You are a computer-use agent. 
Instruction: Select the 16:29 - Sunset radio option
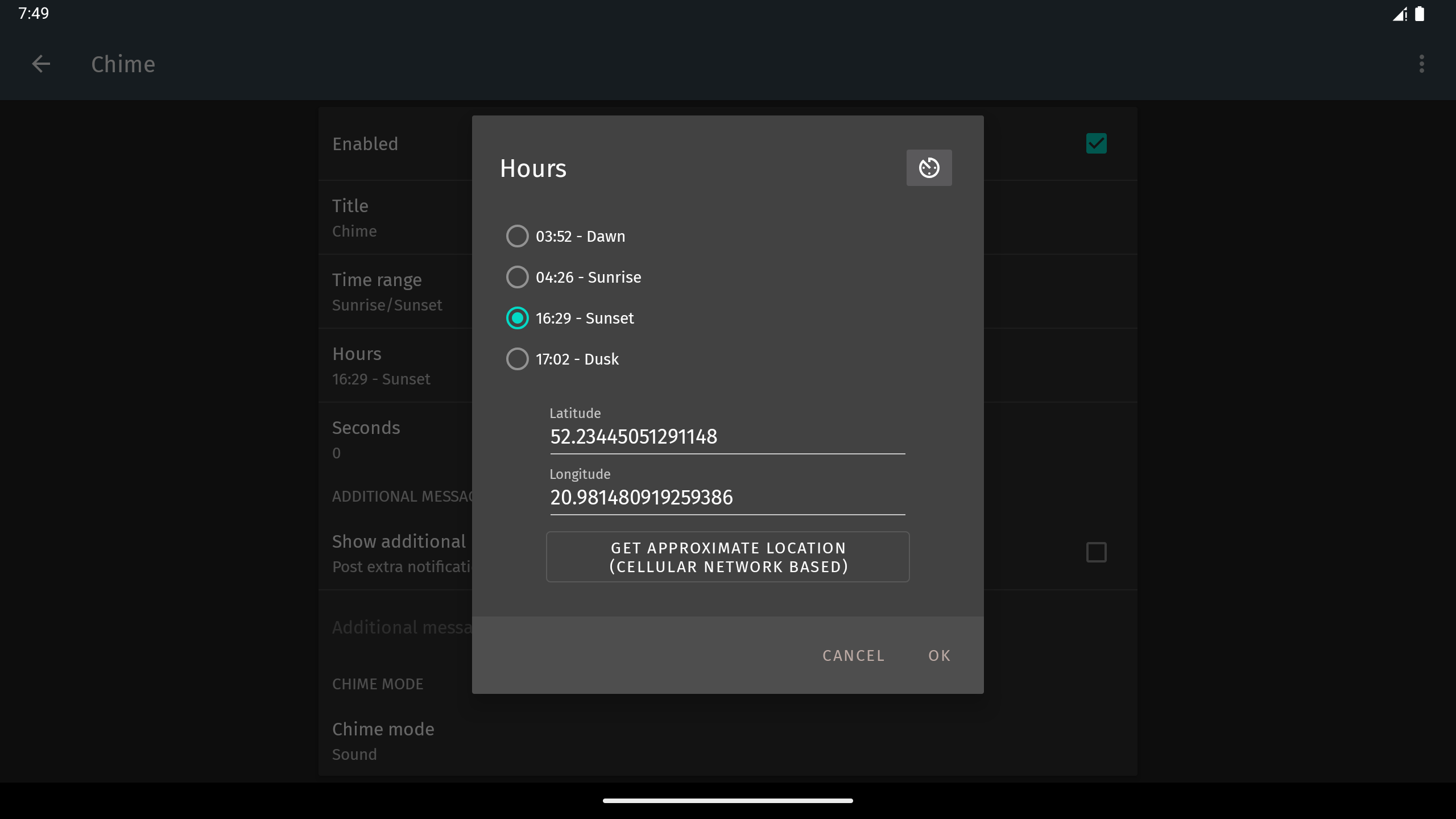tap(570, 318)
